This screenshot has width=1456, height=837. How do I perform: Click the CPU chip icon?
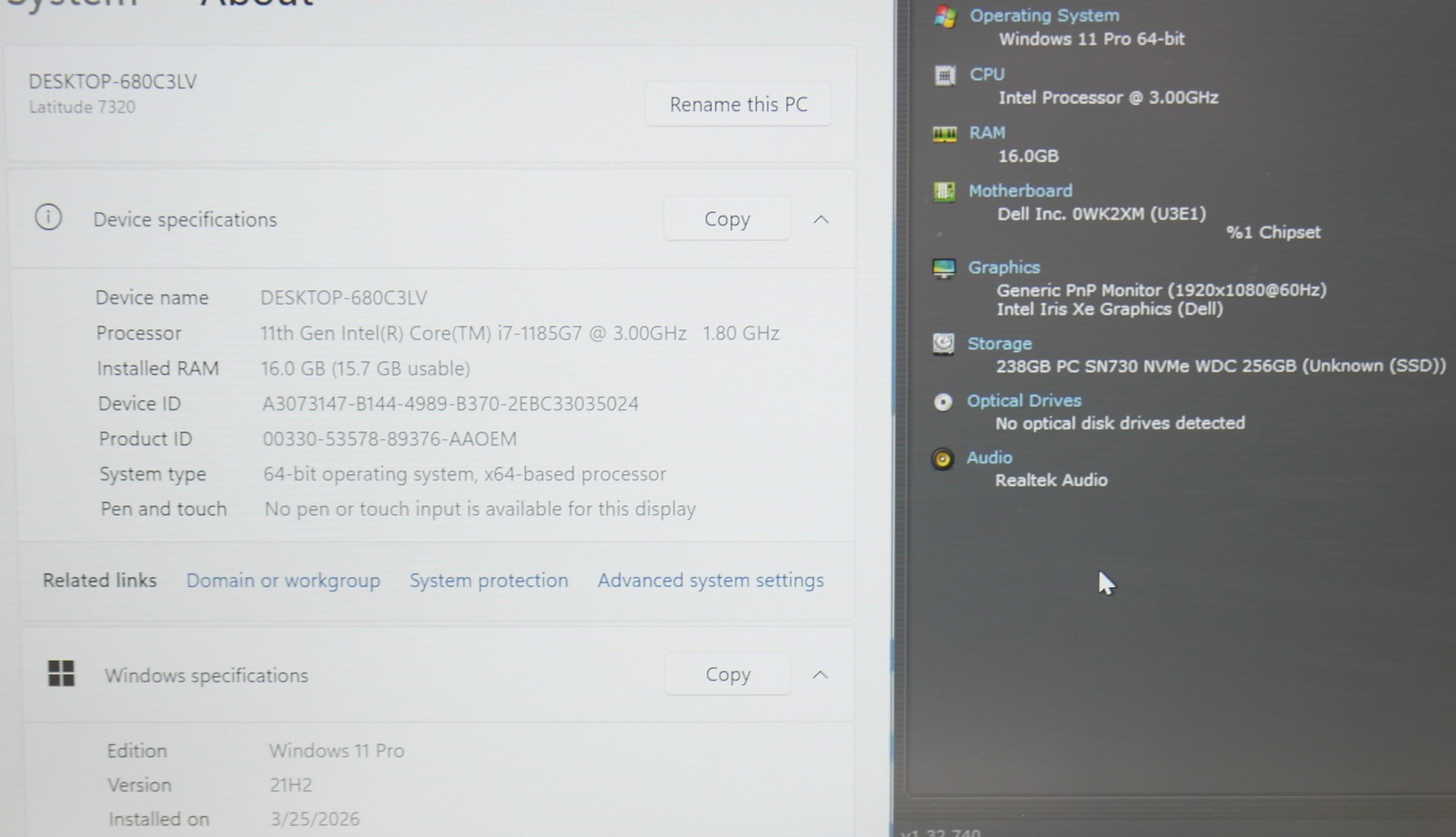pyautogui.click(x=945, y=76)
